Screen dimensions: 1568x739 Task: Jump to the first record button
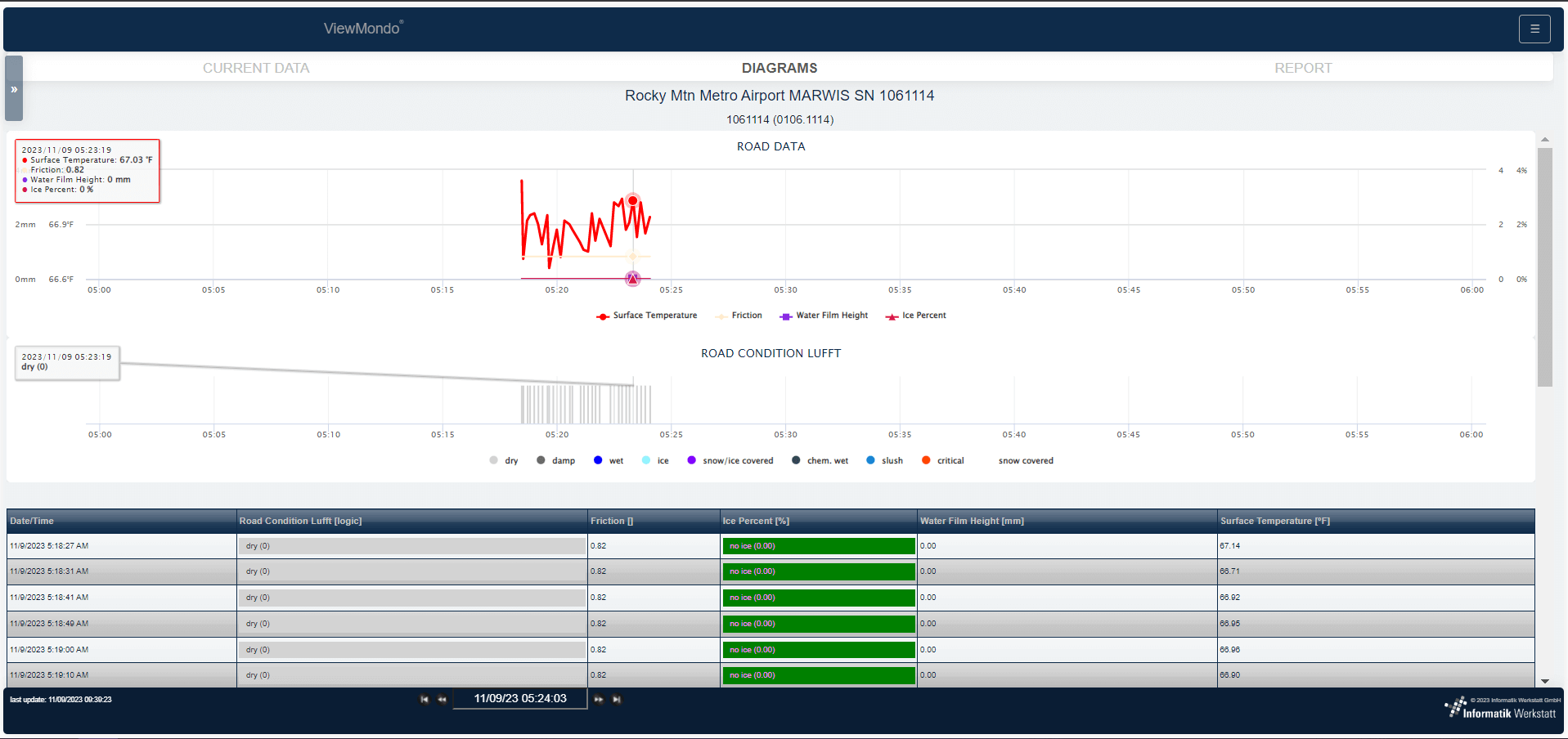click(x=425, y=699)
